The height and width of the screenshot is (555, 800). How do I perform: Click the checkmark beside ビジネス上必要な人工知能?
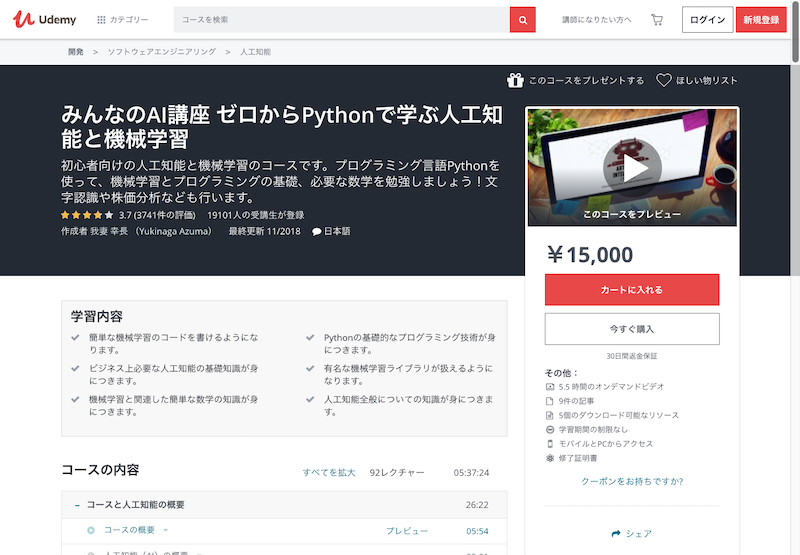76,368
